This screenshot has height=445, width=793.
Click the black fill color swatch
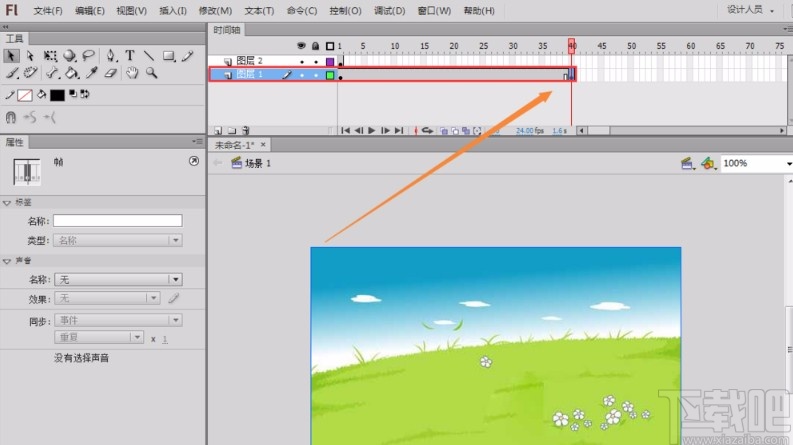click(57, 95)
